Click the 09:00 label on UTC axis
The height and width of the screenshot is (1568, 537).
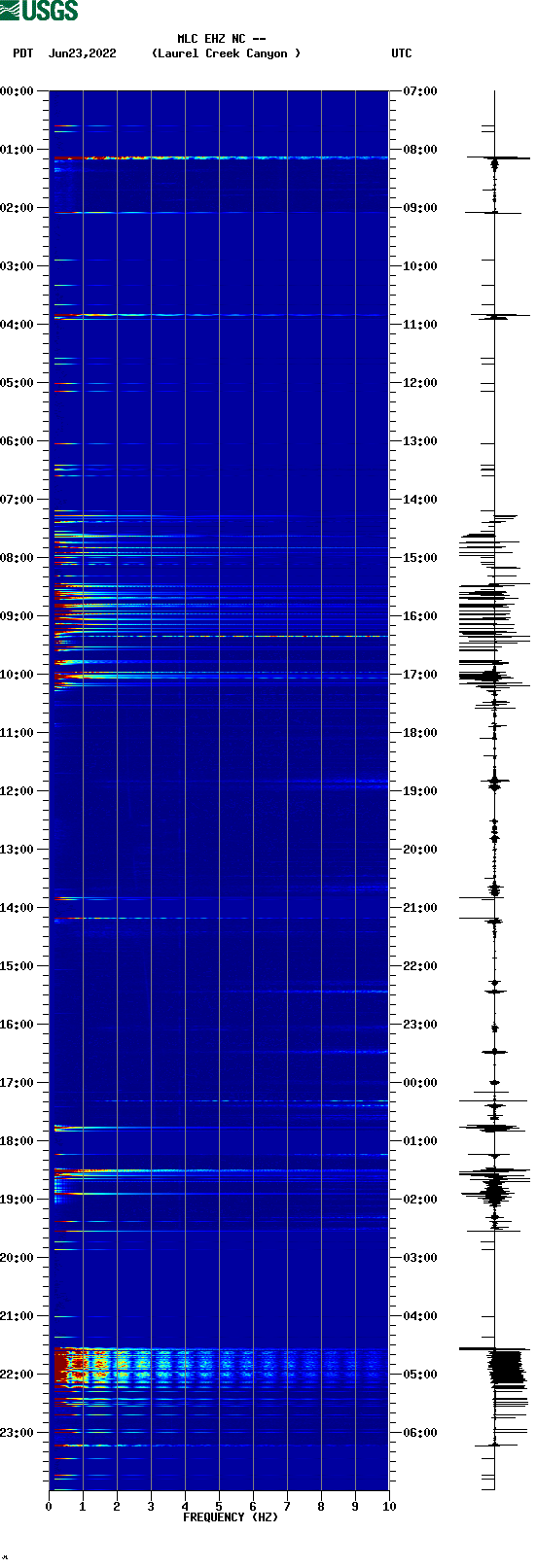[420, 208]
